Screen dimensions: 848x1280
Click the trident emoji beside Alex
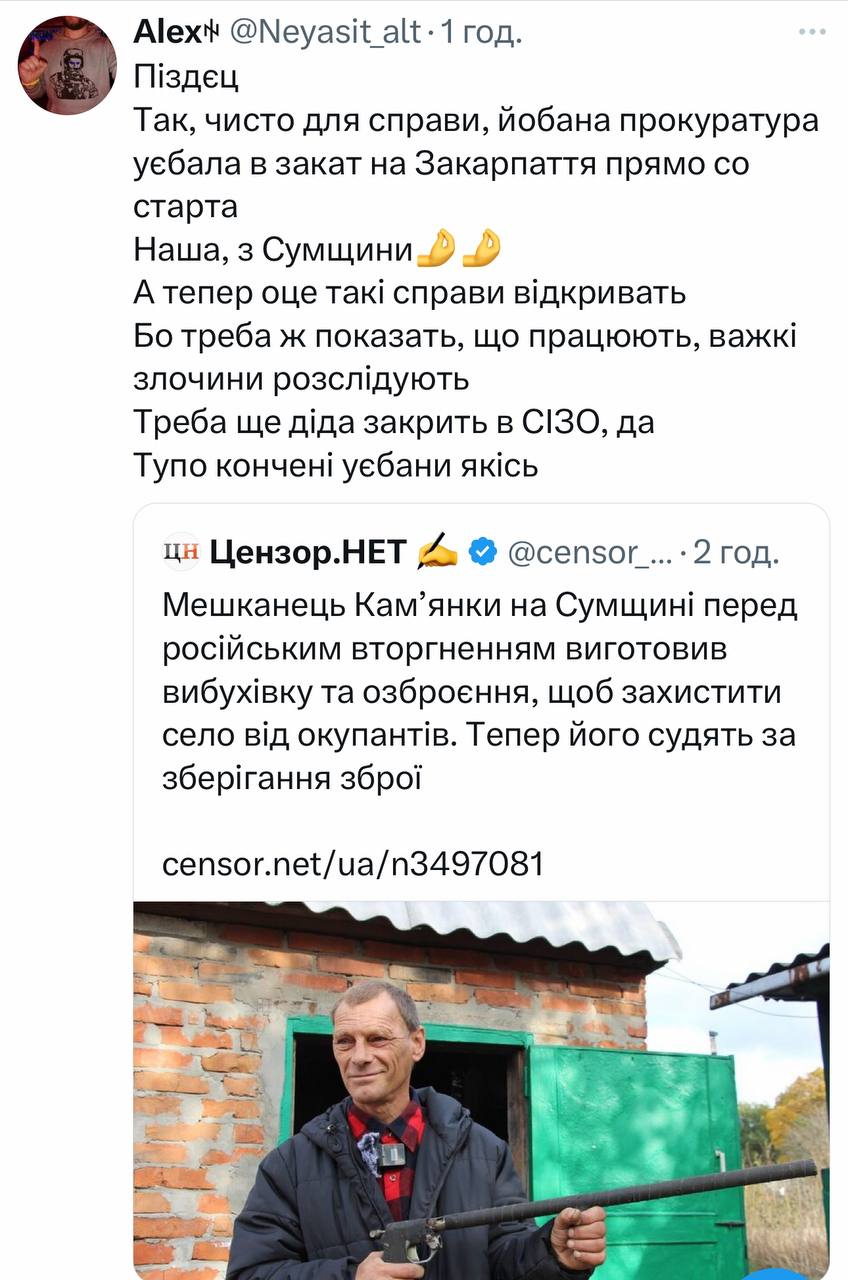(x=212, y=32)
